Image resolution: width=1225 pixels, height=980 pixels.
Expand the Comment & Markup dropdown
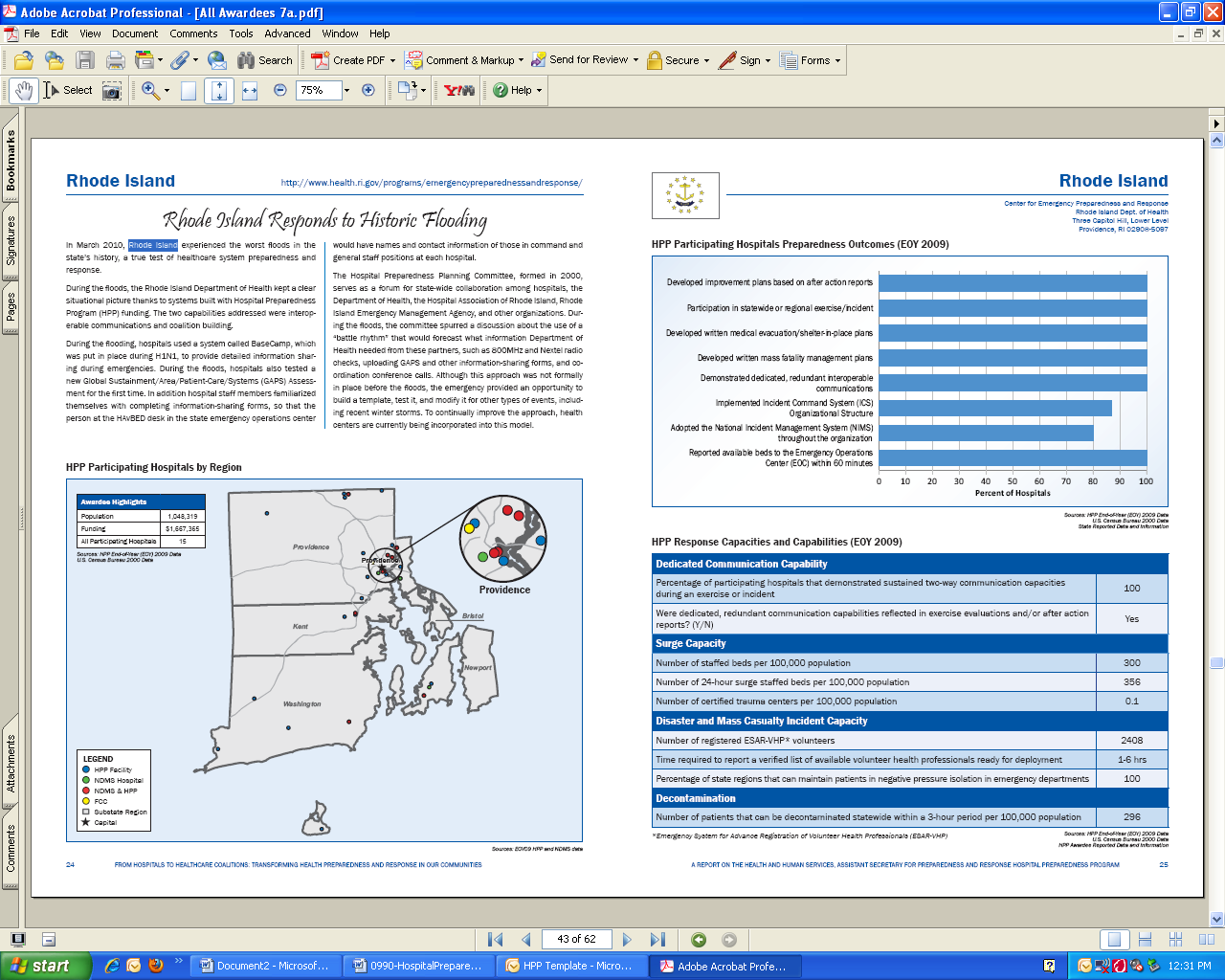pyautogui.click(x=521, y=60)
